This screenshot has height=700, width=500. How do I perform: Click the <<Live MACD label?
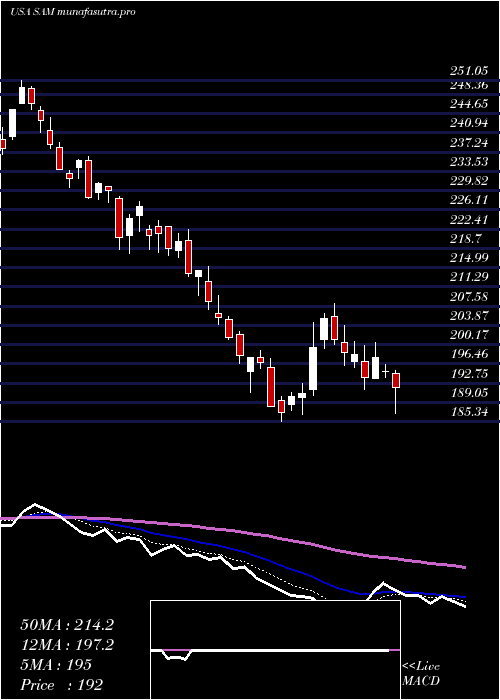421,674
